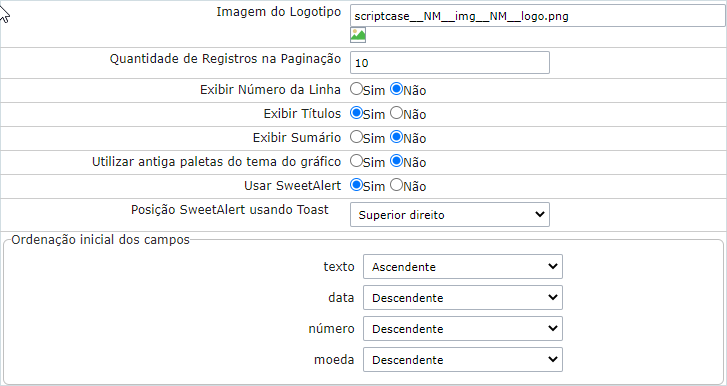Select Não for Exibir Sumário

pos(396,137)
